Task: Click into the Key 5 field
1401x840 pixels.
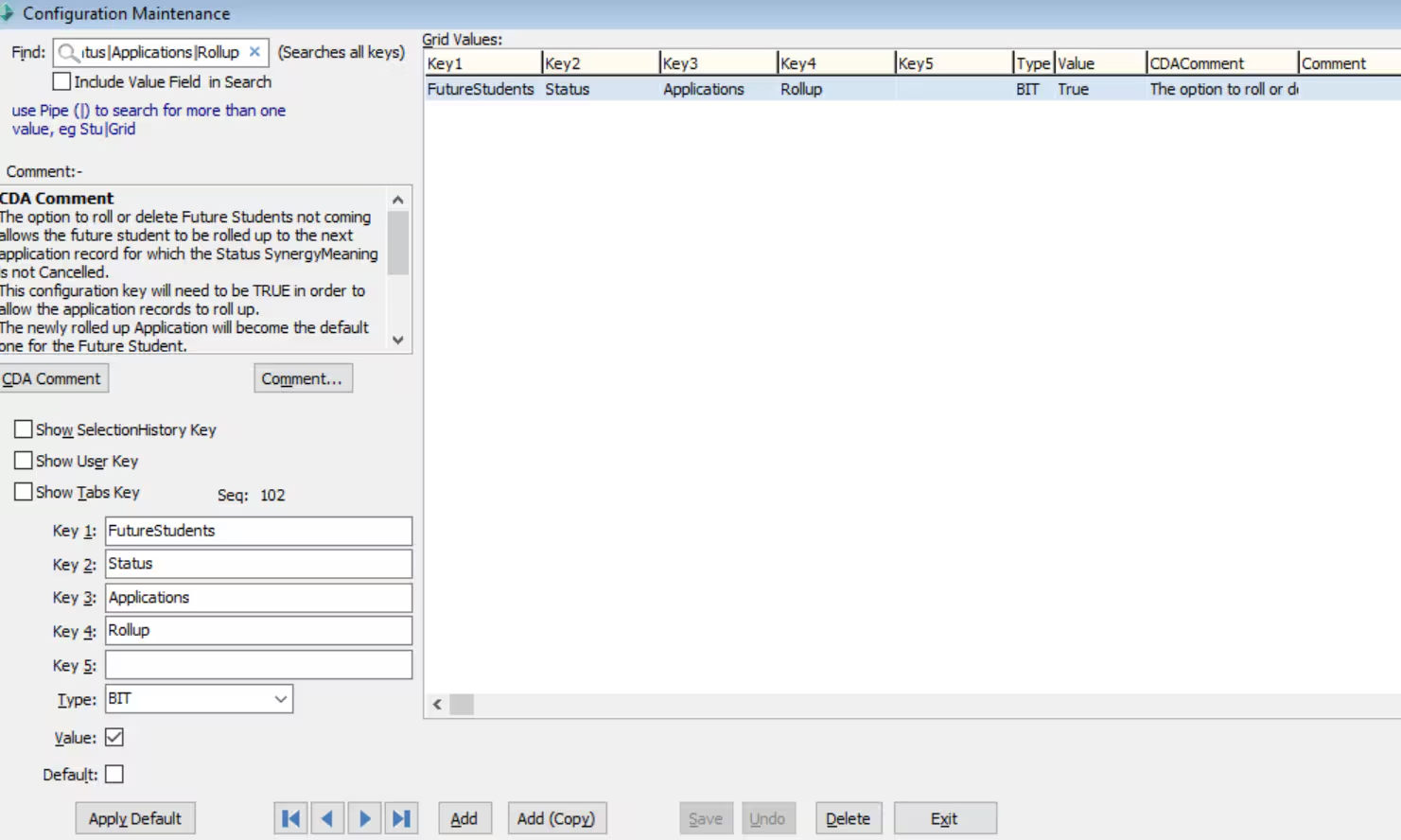Action: (x=258, y=665)
